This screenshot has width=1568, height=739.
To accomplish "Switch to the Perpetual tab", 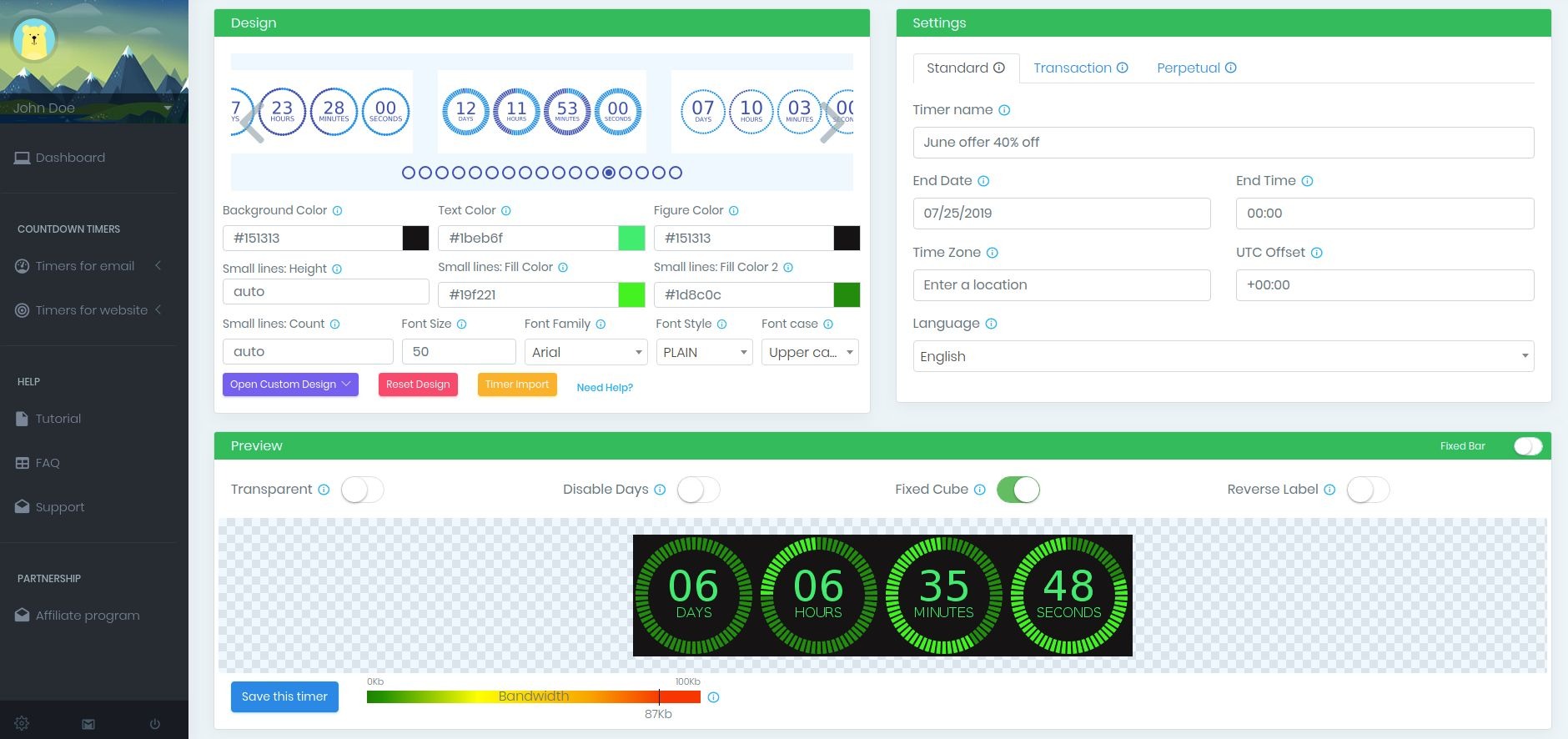I will [x=1196, y=68].
